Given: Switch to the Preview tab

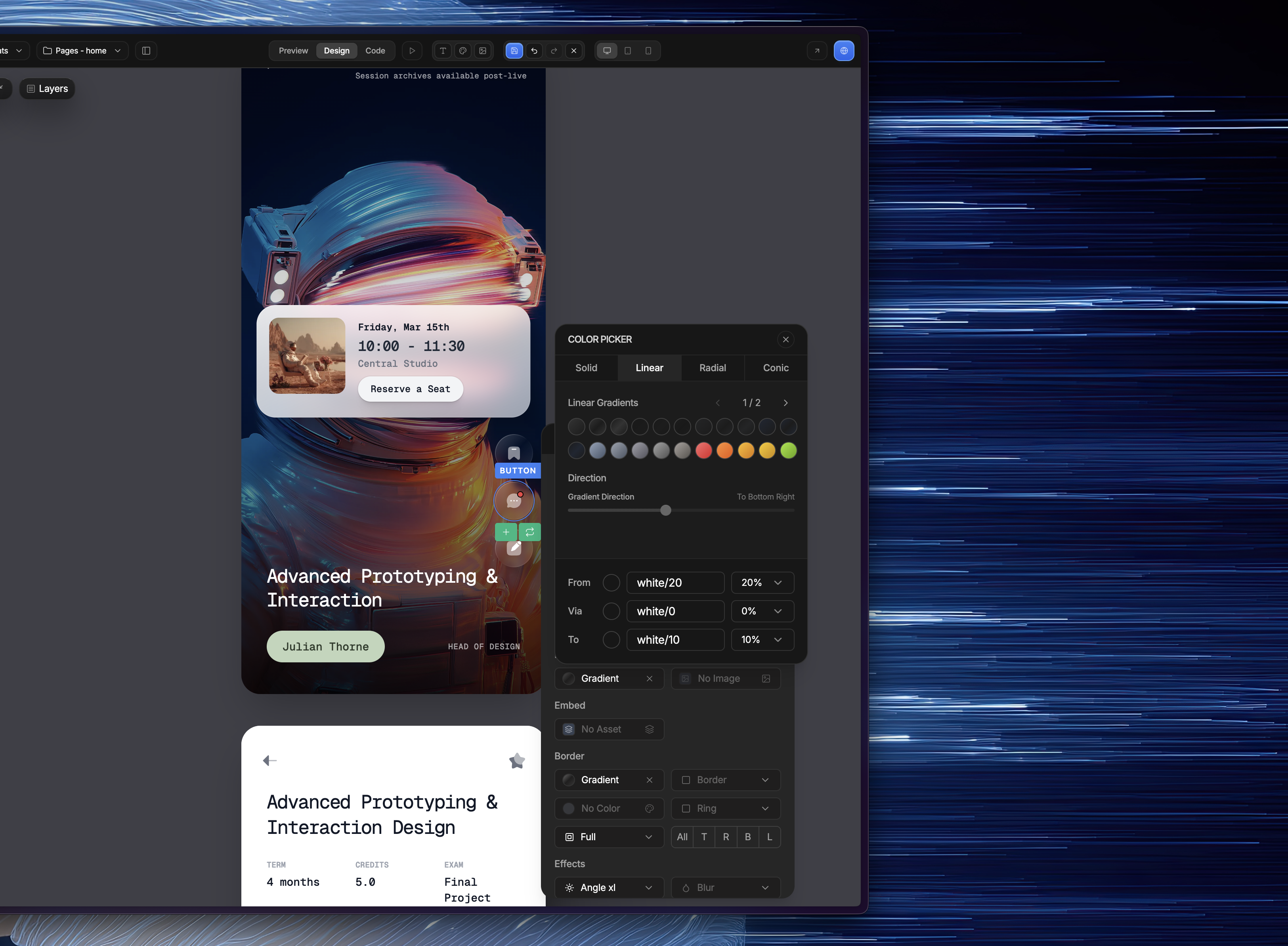Looking at the screenshot, I should point(293,50).
